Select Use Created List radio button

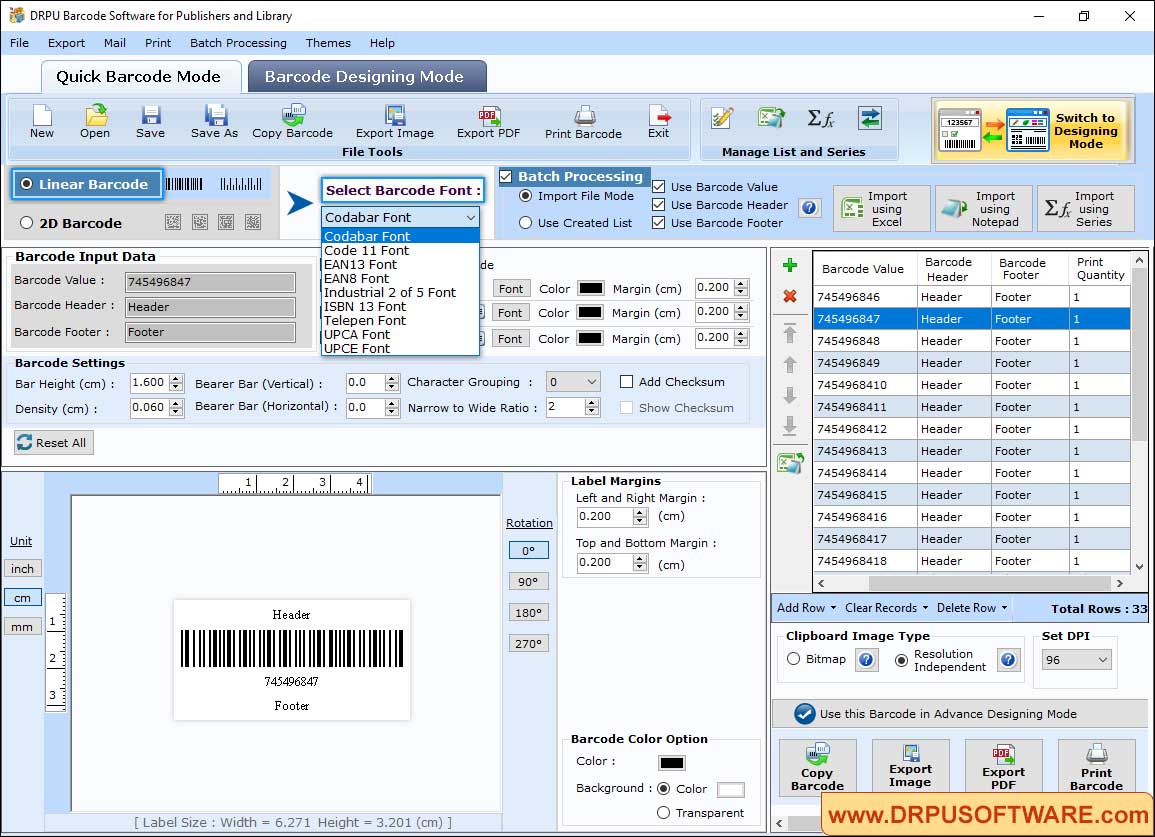(525, 223)
